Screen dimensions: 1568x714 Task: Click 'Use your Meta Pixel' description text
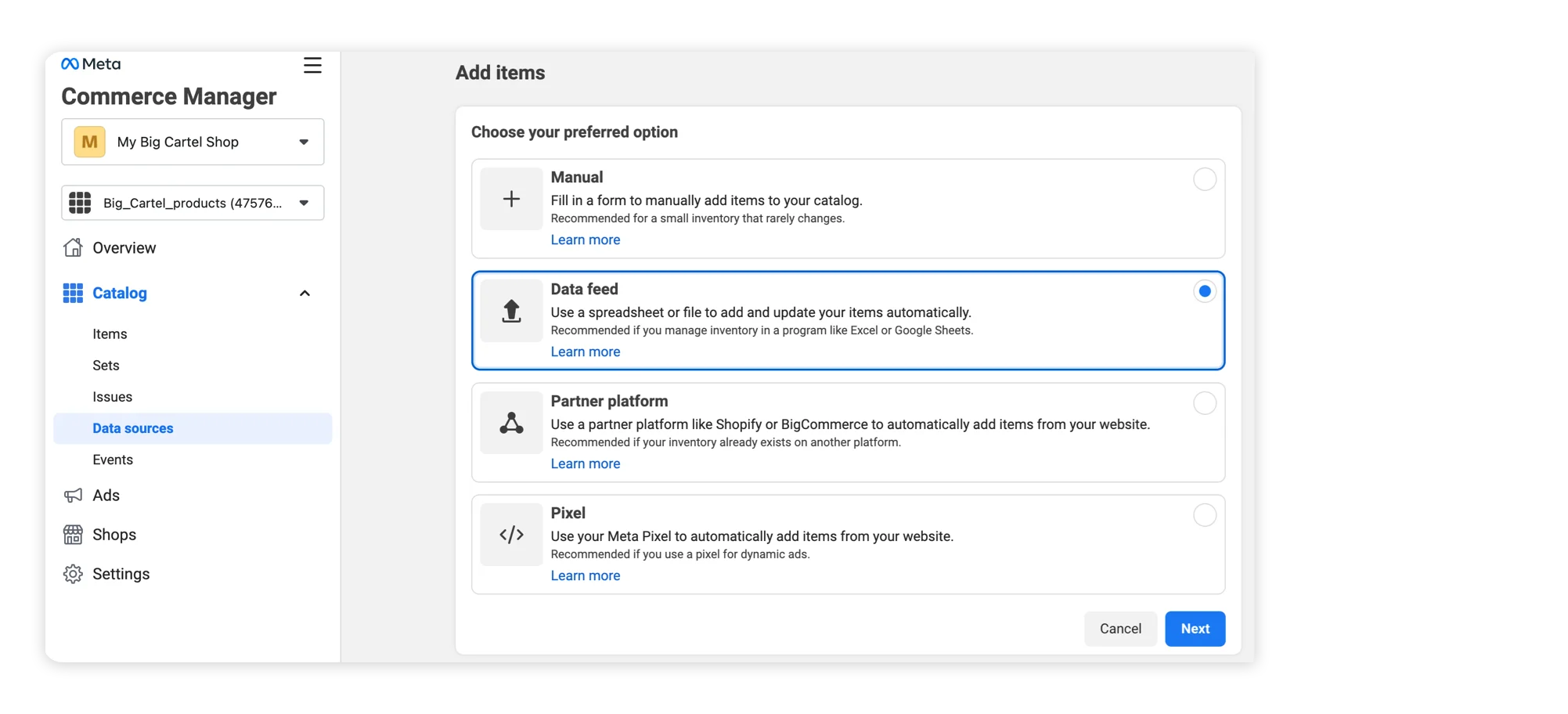coord(752,536)
